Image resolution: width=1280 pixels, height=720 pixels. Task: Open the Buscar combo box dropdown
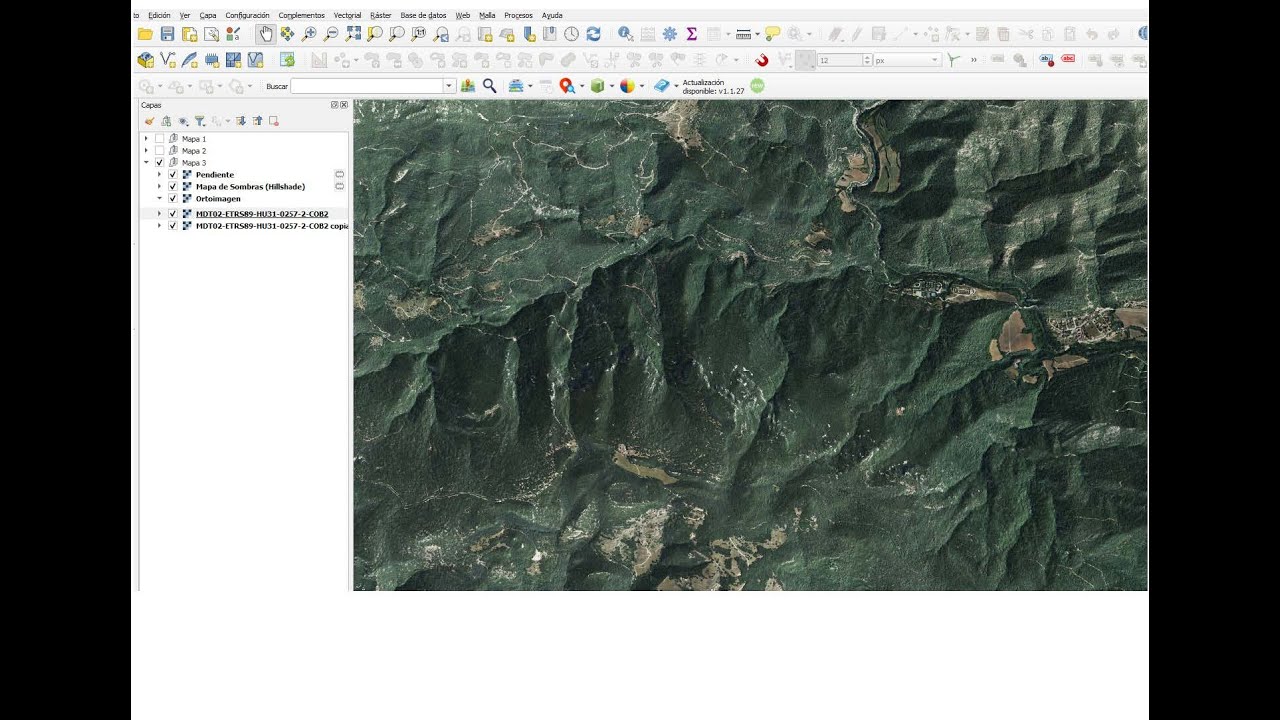(449, 86)
